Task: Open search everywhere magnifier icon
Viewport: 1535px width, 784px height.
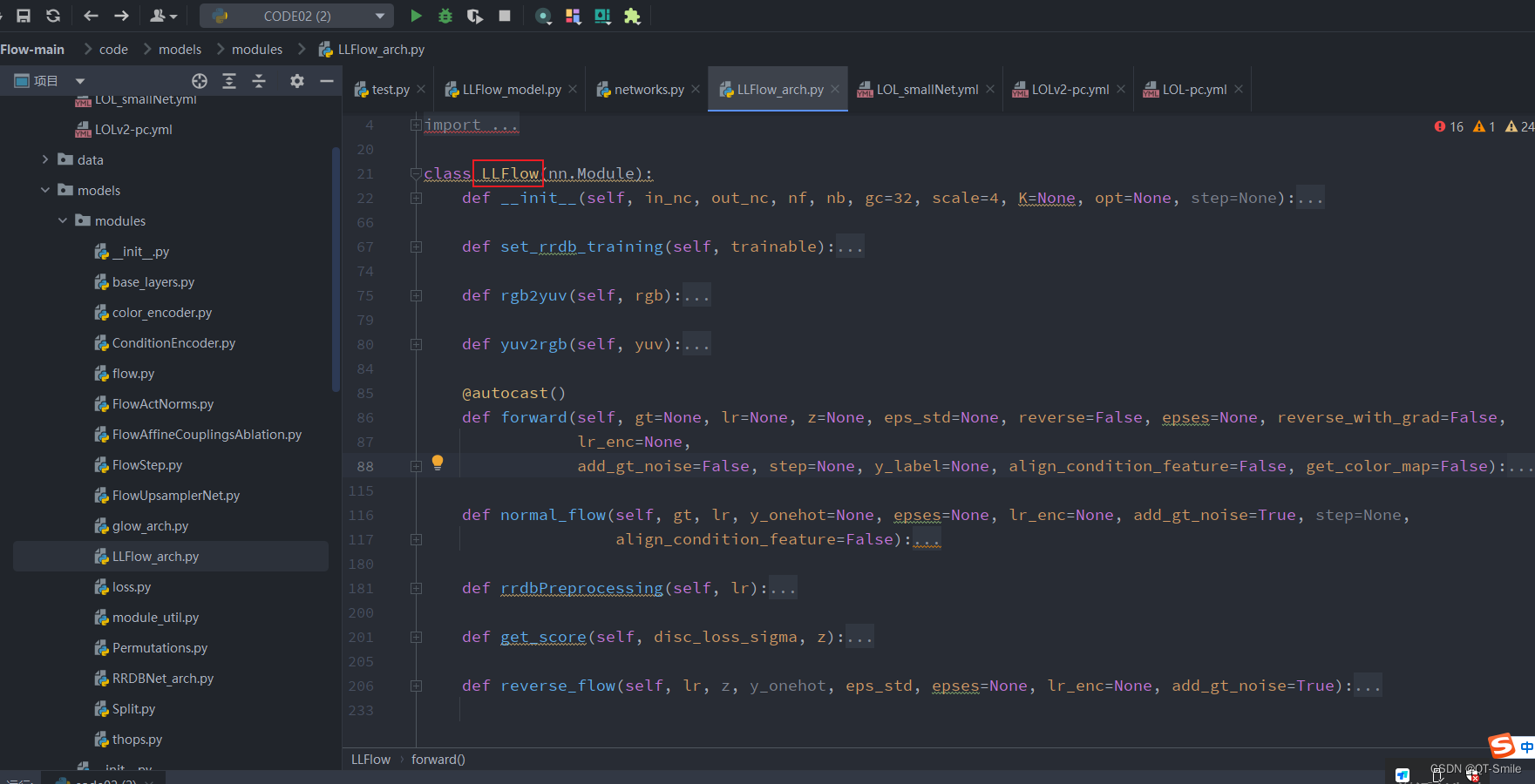Action: click(x=543, y=16)
